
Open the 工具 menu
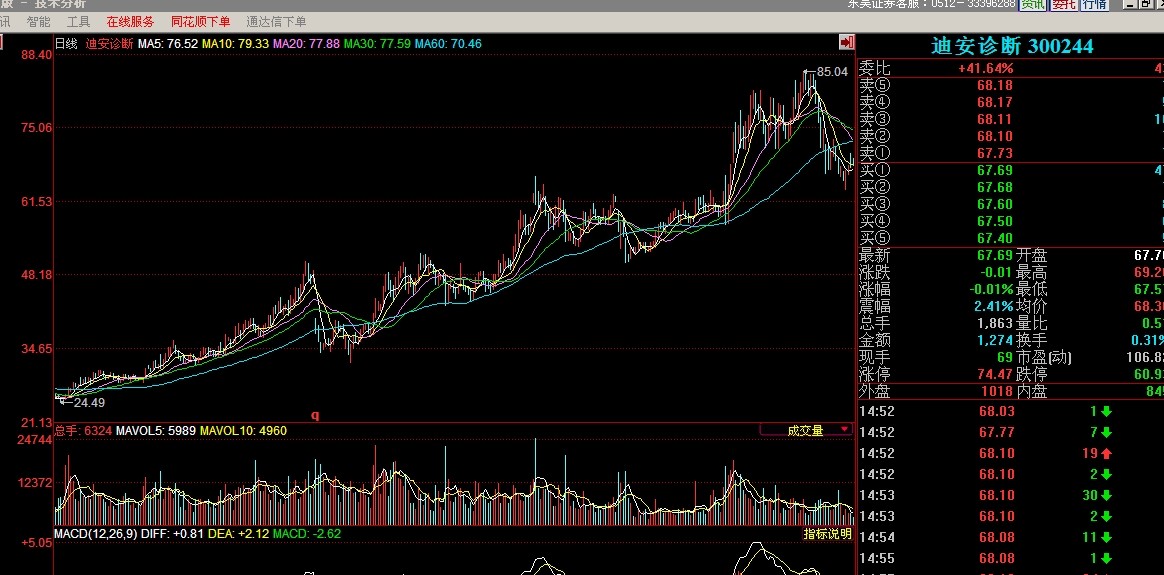79,22
